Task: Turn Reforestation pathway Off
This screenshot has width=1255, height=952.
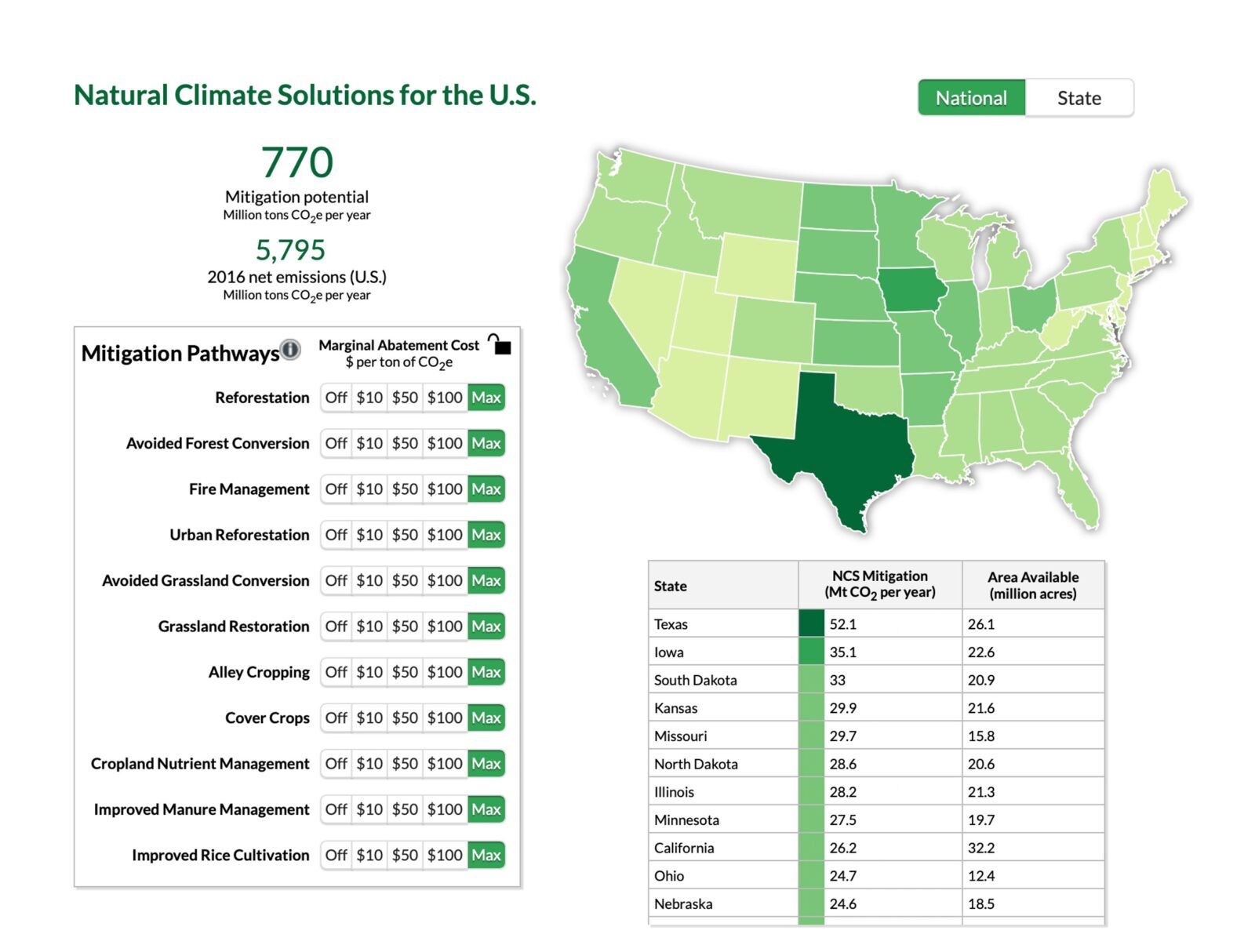Action: pyautogui.click(x=336, y=398)
